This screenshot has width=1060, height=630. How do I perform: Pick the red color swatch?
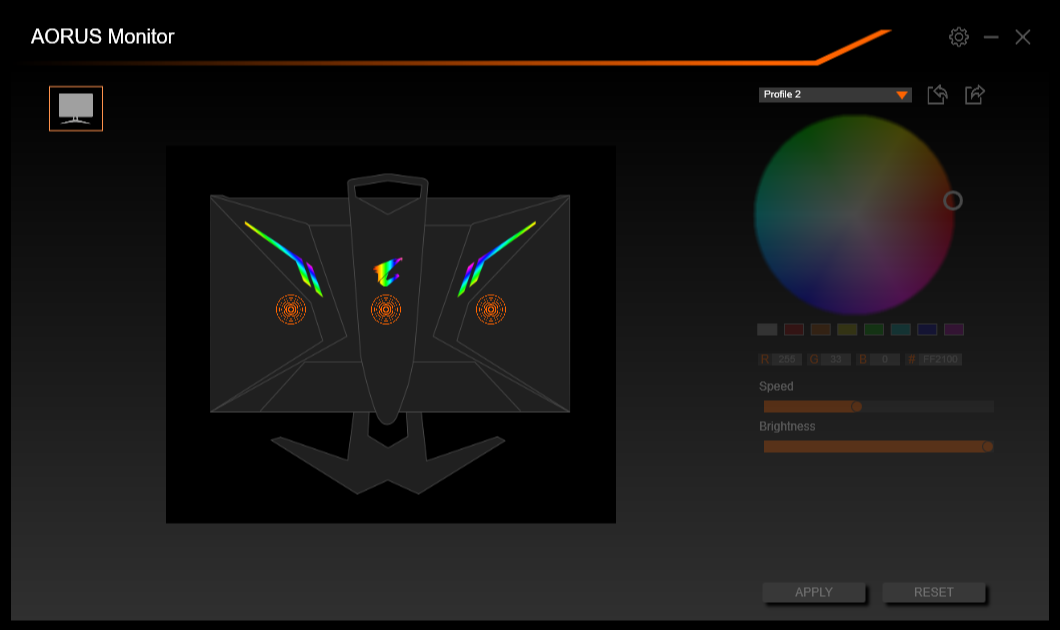tap(794, 329)
